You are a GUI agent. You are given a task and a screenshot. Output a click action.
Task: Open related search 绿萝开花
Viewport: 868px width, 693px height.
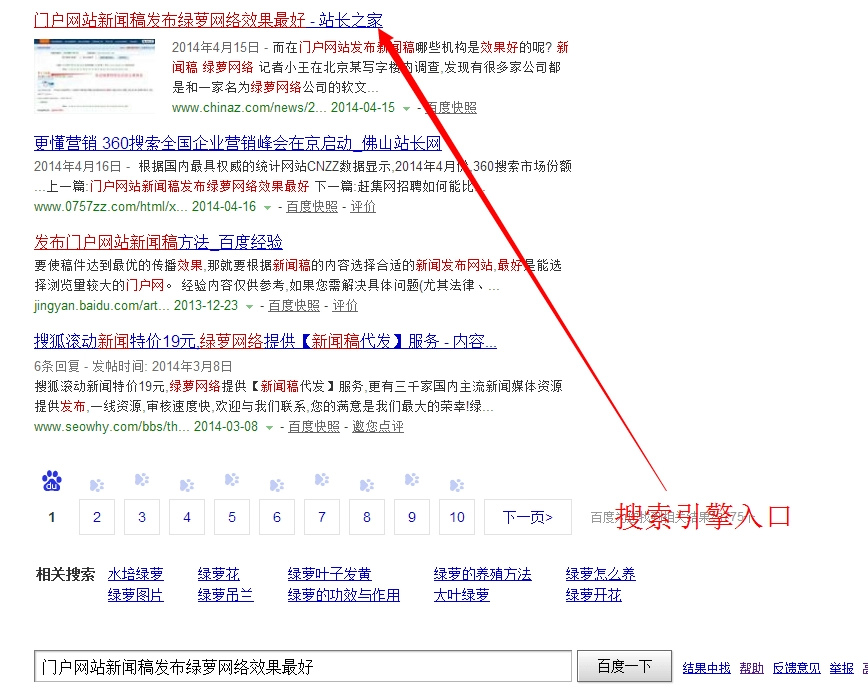[x=593, y=595]
